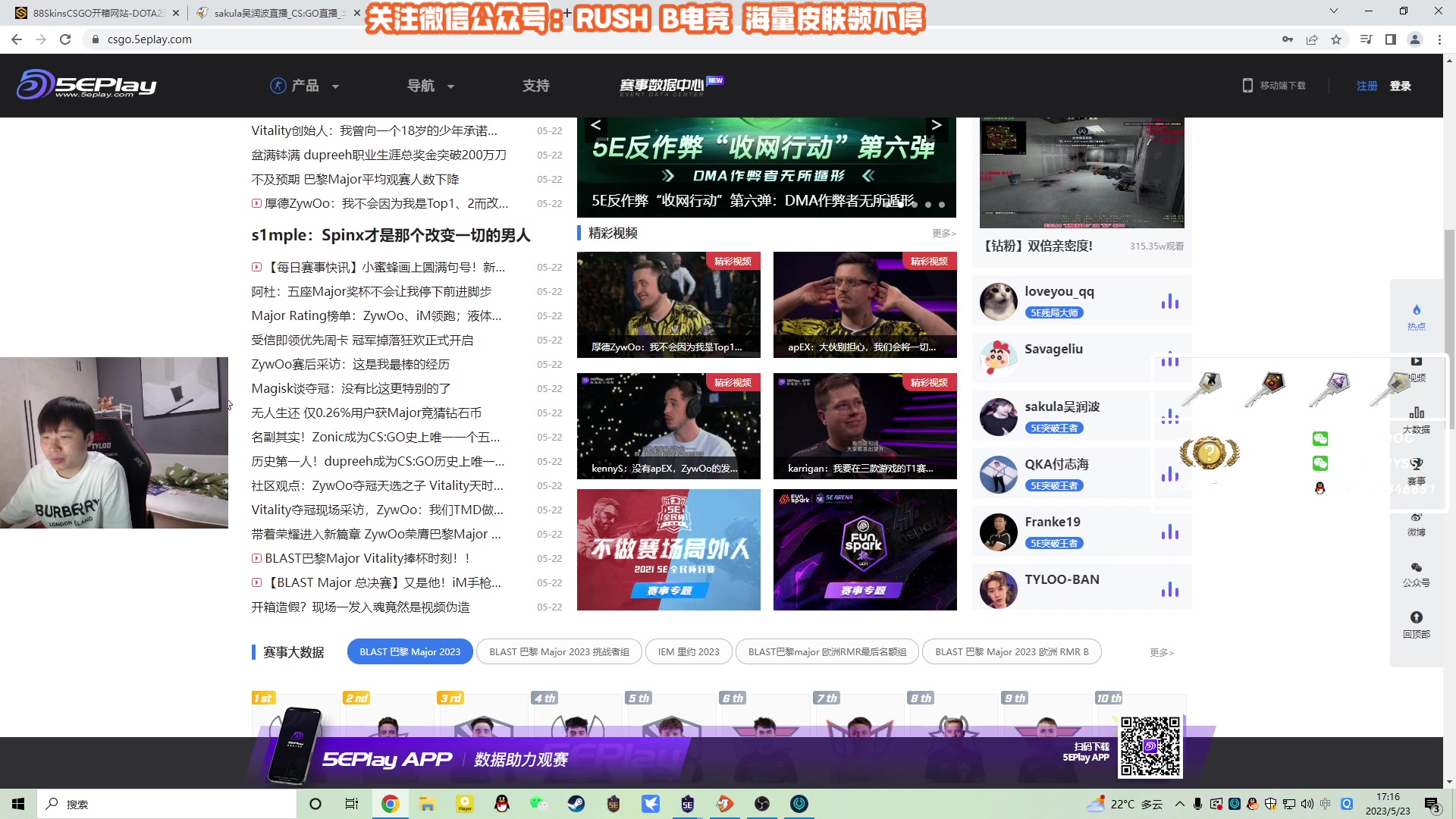
Task: Select BLAST 巴黎 Major 2023 挑战者组 tab
Action: click(x=559, y=652)
